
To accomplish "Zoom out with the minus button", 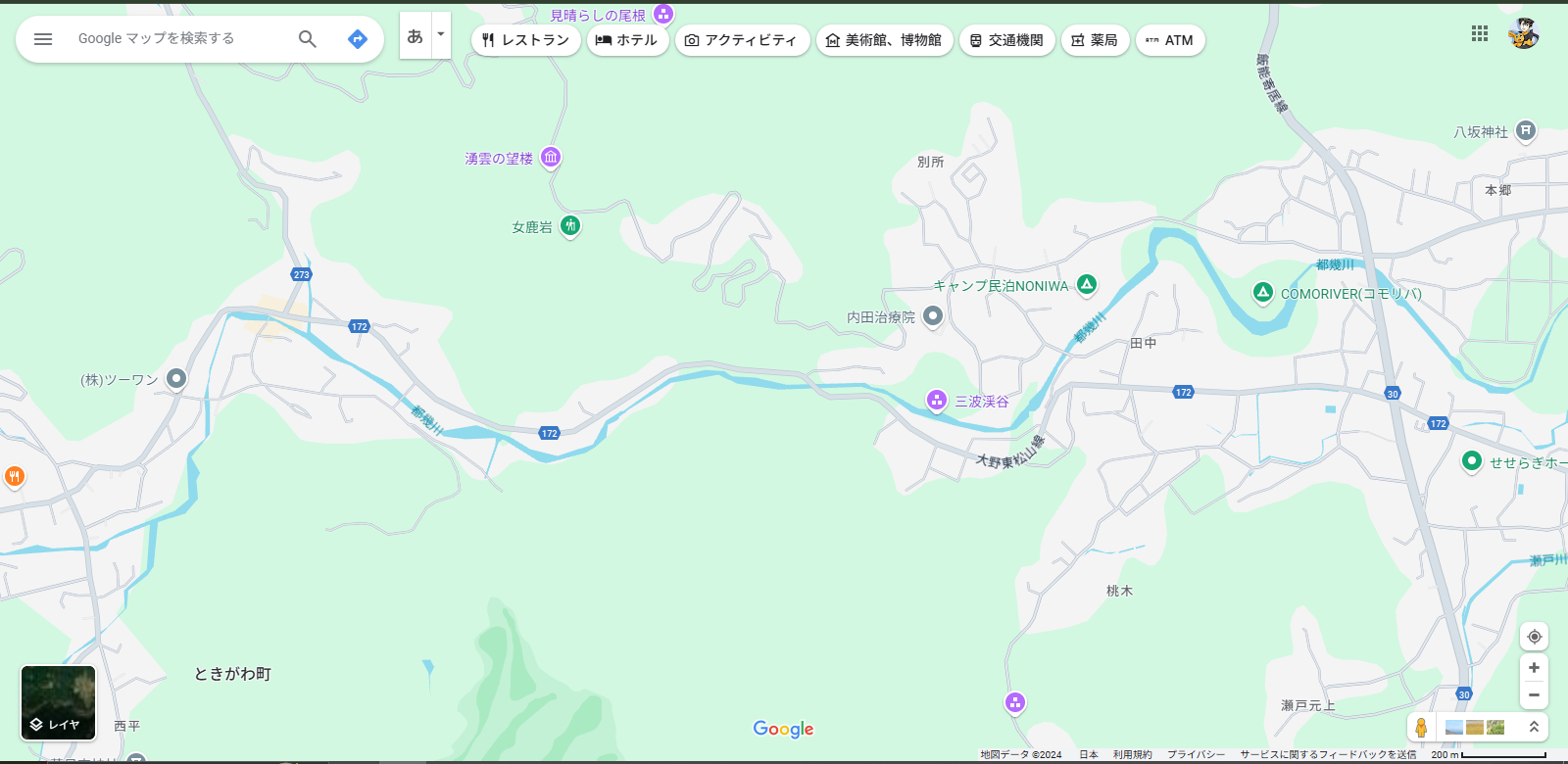I will point(1534,695).
